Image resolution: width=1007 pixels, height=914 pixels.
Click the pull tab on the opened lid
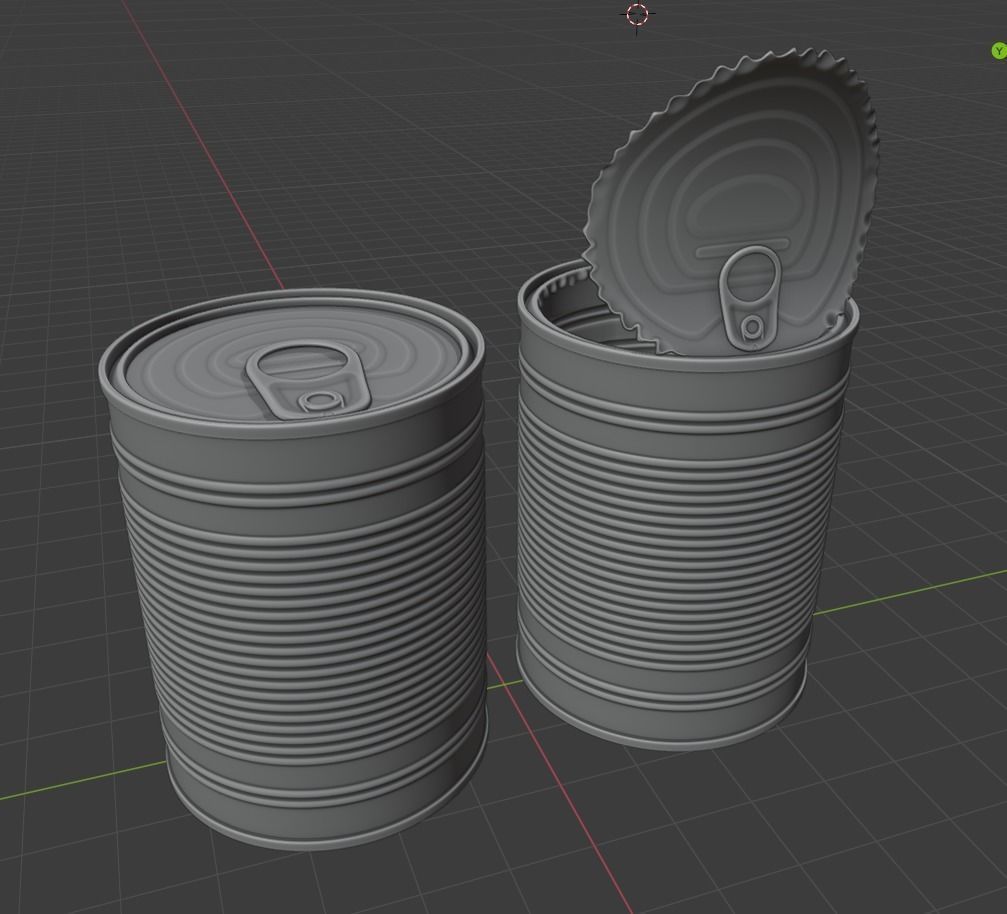(x=749, y=298)
